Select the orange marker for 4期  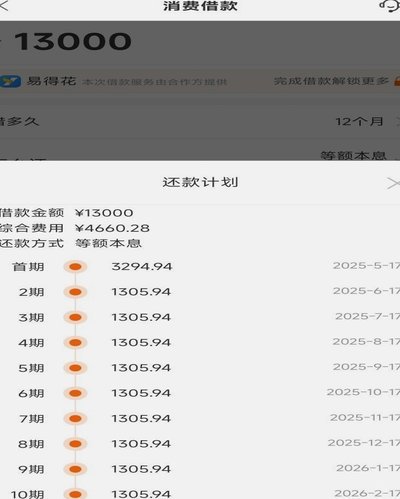coord(75,343)
